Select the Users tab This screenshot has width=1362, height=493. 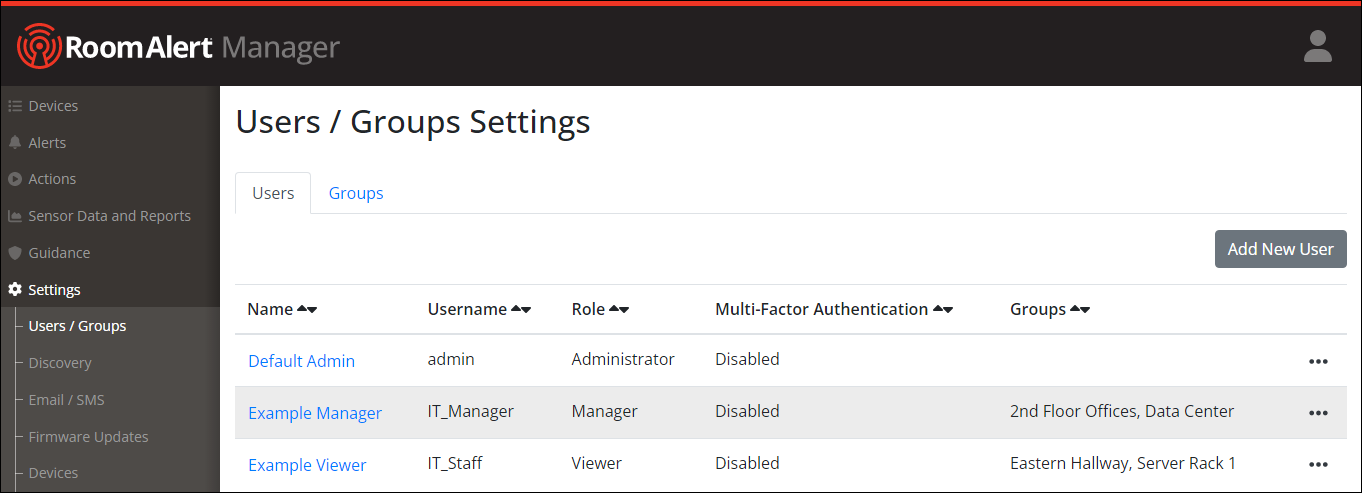click(x=273, y=193)
